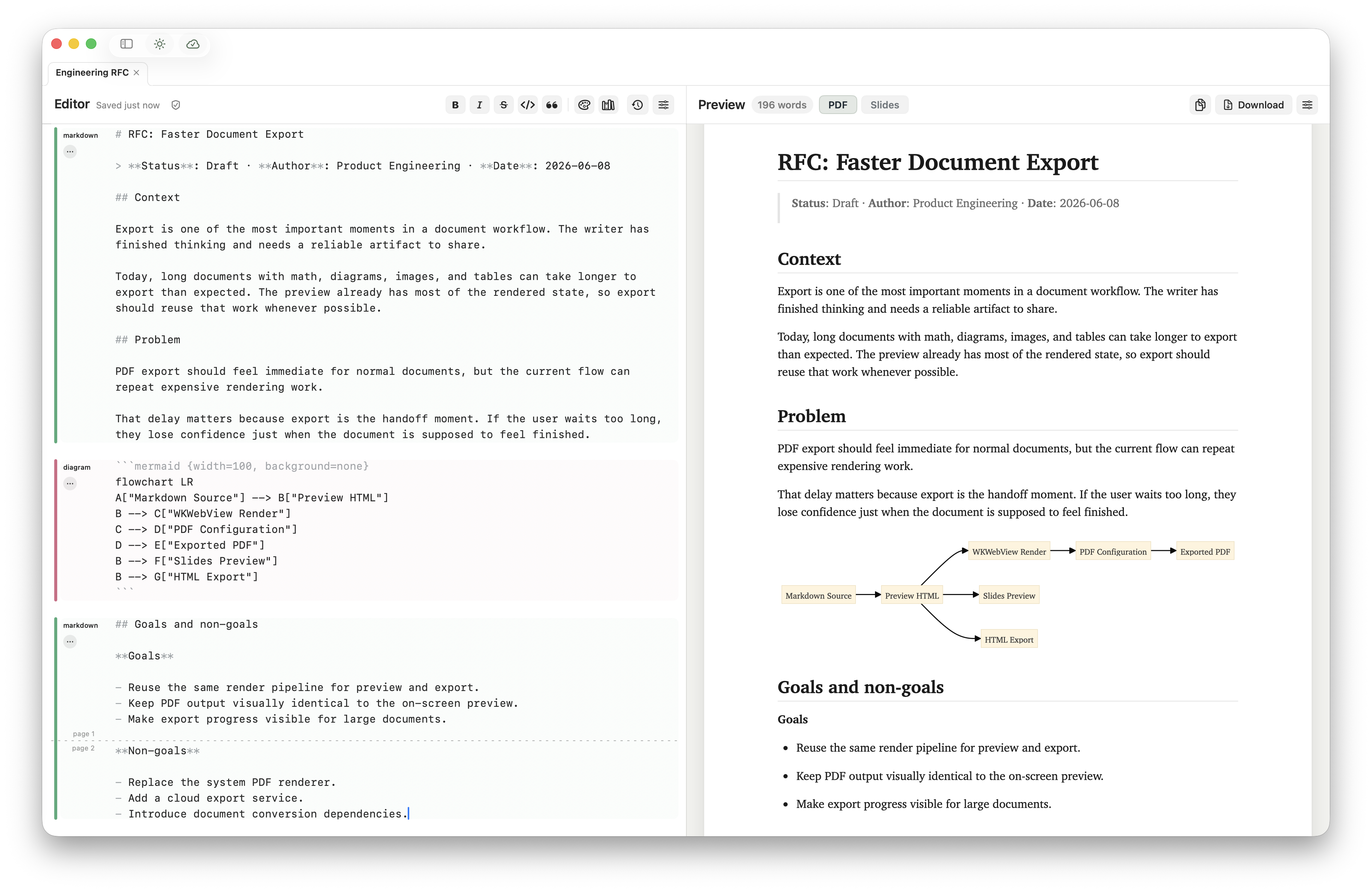This screenshot has height=892, width=1372.
Task: Click the bold 'Goals' subheading in preview
Action: click(792, 719)
